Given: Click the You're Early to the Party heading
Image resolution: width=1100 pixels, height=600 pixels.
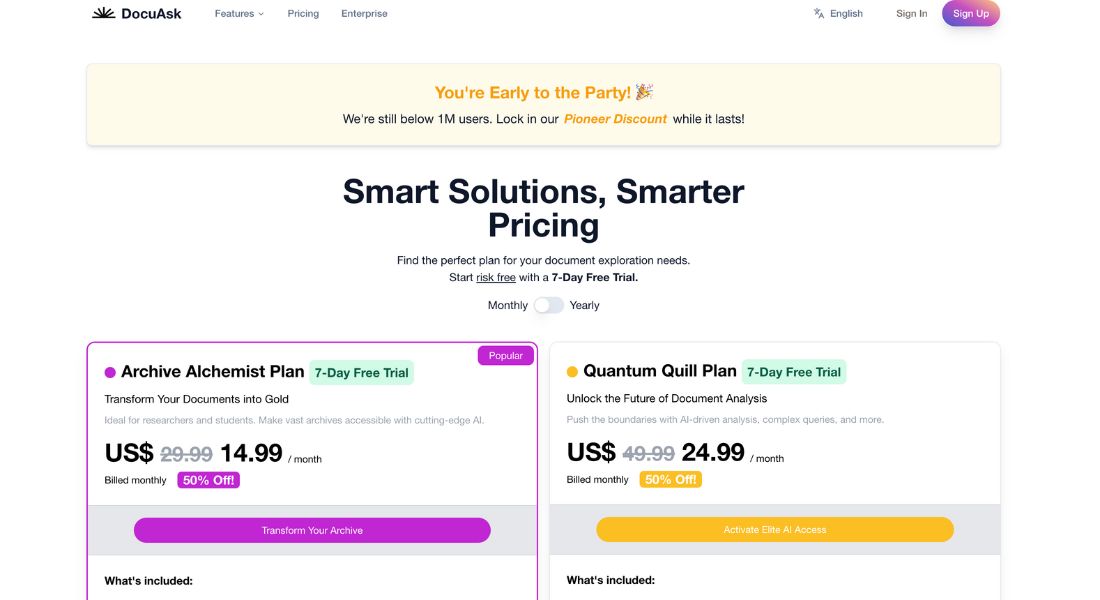Looking at the screenshot, I should (x=542, y=92).
